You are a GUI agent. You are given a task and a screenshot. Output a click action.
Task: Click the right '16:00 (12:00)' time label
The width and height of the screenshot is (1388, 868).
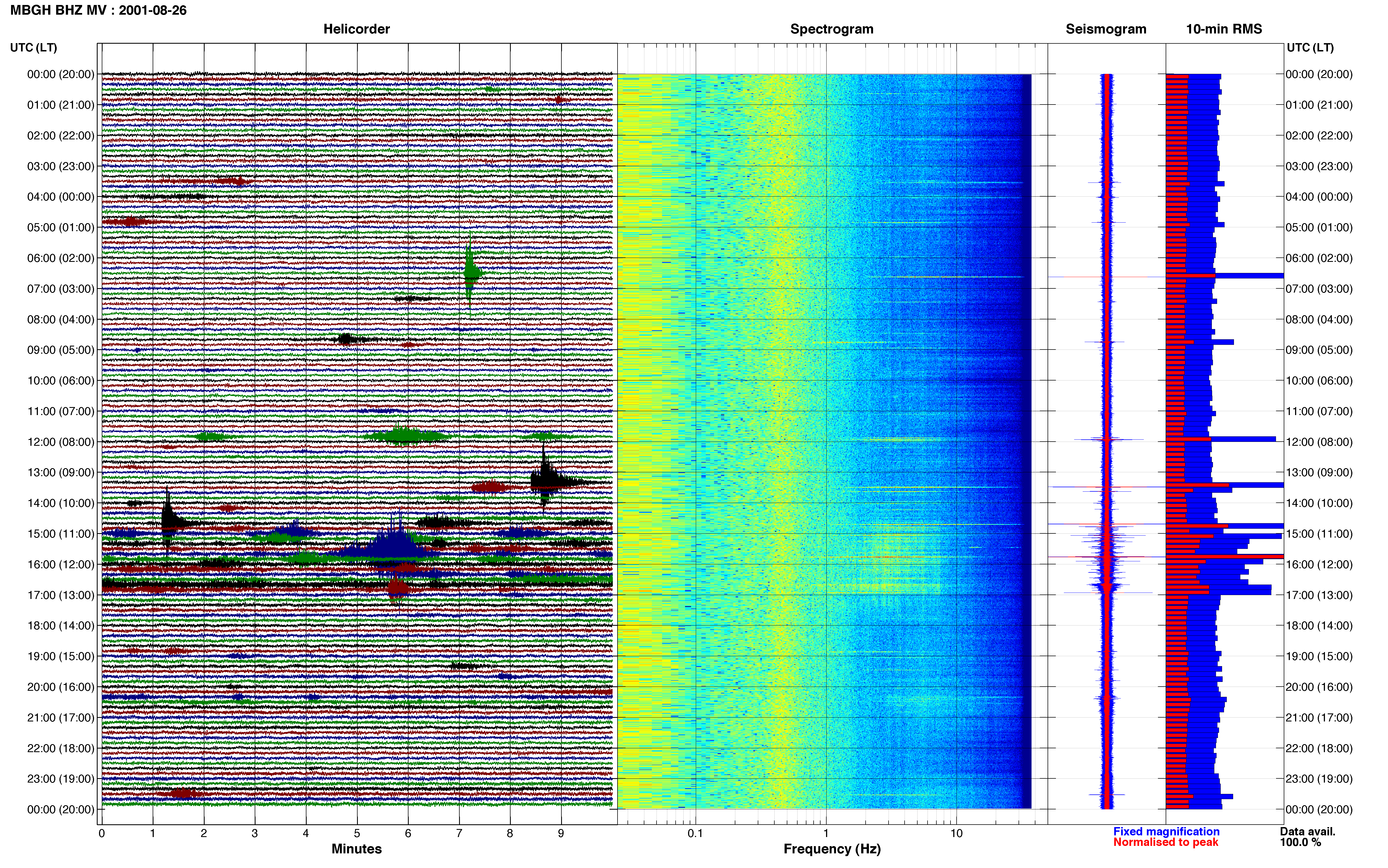click(x=1319, y=564)
